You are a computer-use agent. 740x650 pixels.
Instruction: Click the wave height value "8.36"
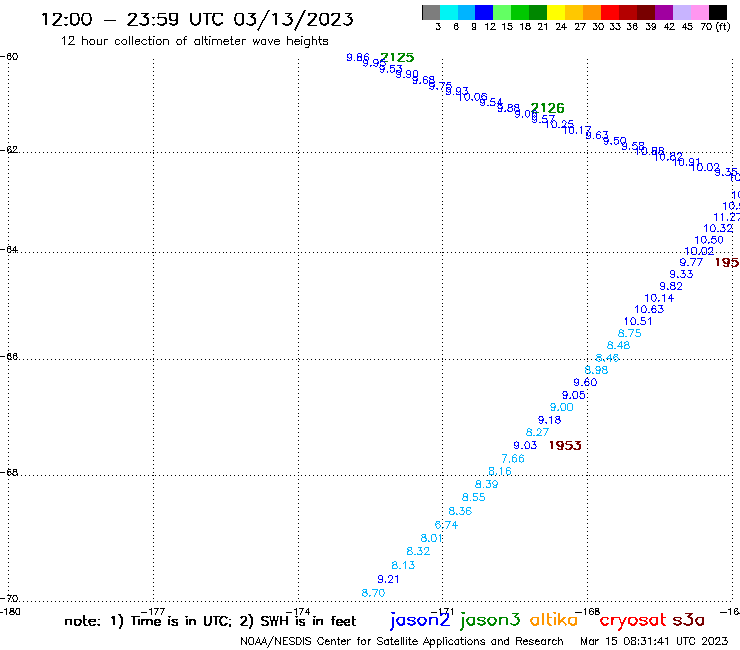(x=460, y=511)
